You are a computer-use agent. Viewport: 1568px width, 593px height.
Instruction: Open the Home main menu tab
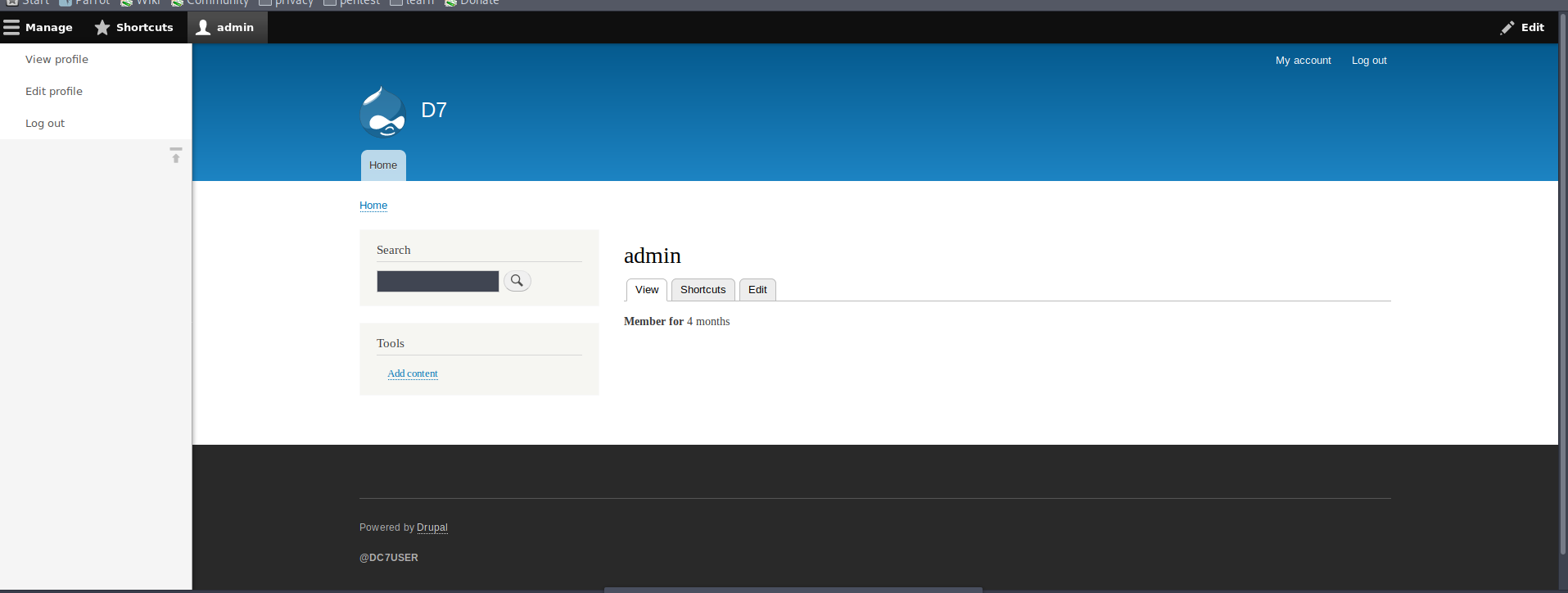383,165
